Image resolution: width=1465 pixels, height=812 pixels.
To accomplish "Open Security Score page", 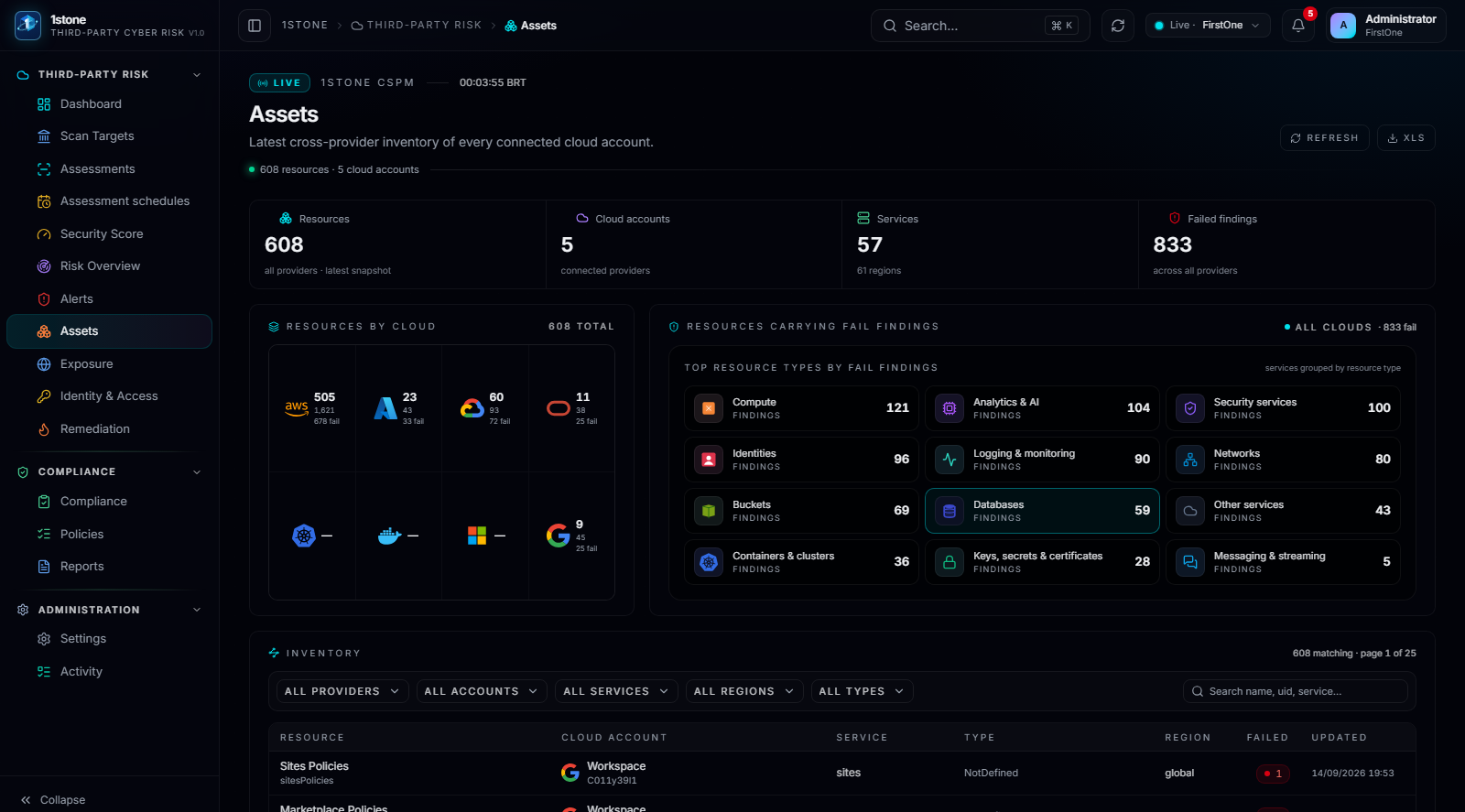I will (x=110, y=234).
